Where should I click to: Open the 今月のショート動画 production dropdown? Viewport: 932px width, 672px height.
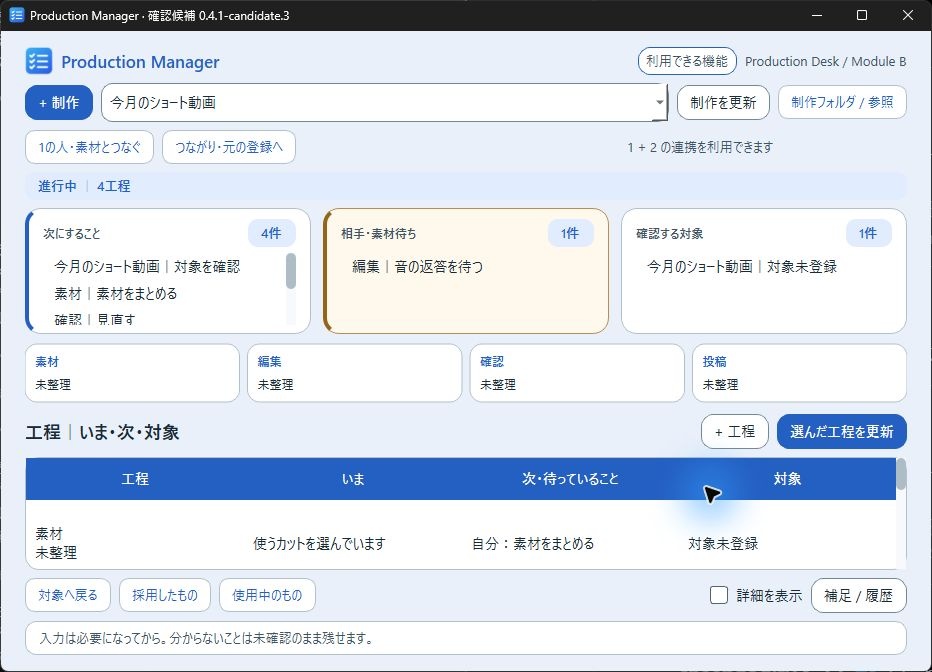(x=384, y=103)
